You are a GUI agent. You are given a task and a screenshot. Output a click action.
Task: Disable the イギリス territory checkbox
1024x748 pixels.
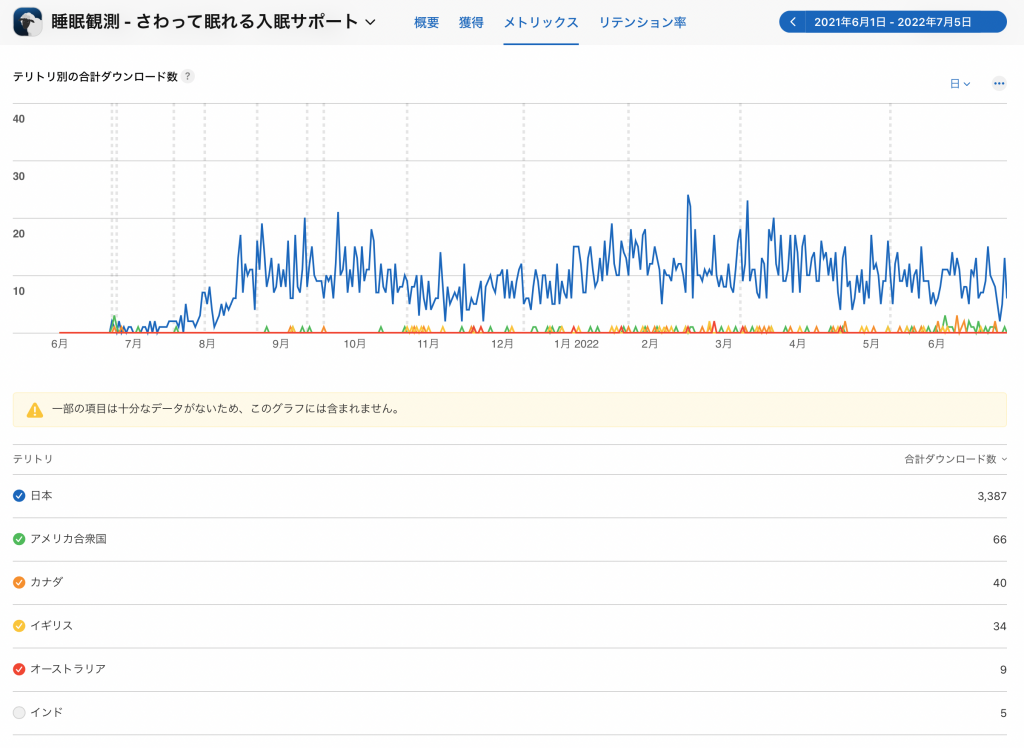[x=19, y=626]
